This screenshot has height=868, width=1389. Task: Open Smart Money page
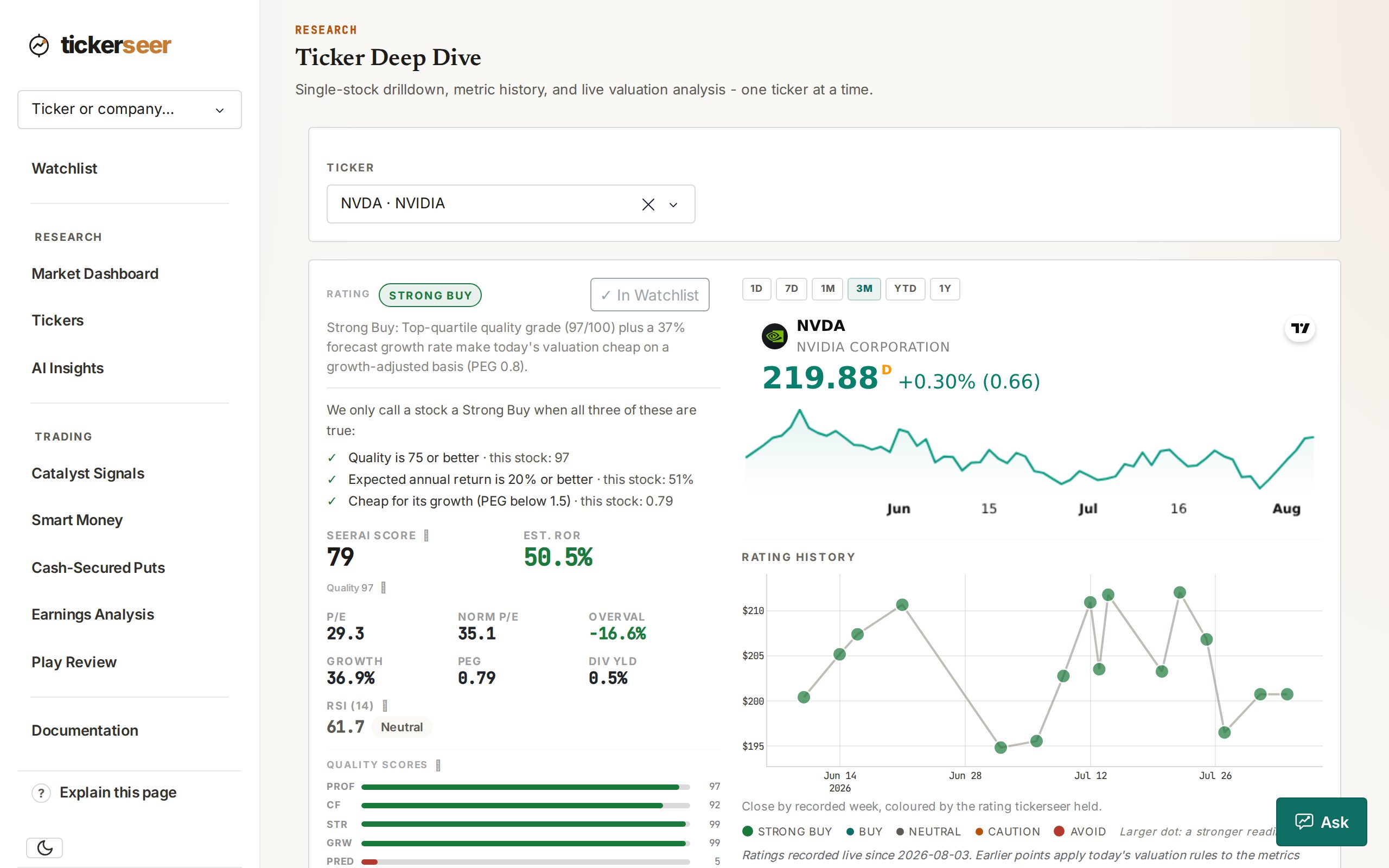click(77, 520)
